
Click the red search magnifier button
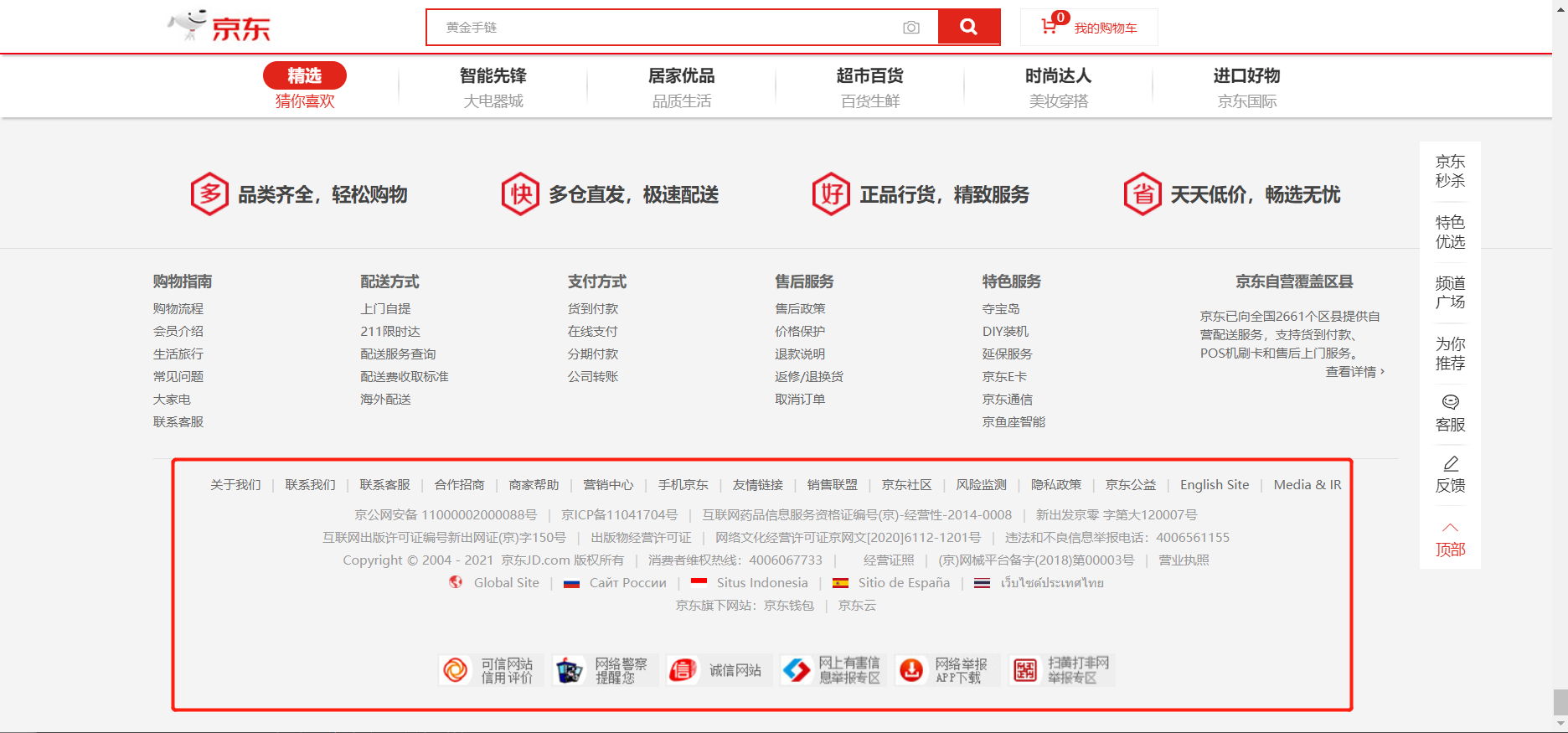click(969, 27)
